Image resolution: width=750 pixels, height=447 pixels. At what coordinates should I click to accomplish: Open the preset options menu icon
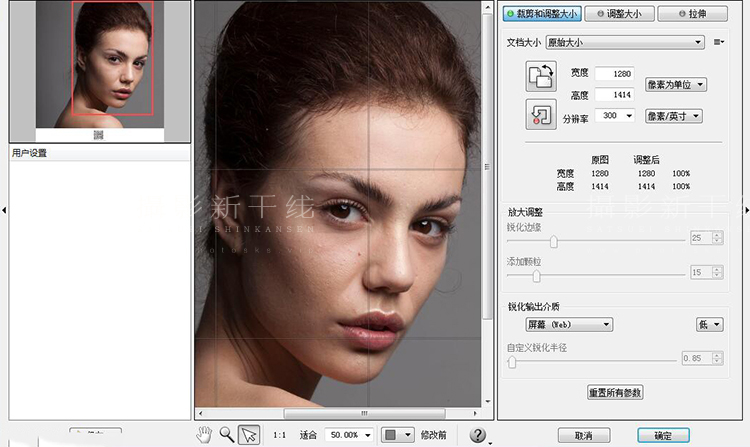718,42
